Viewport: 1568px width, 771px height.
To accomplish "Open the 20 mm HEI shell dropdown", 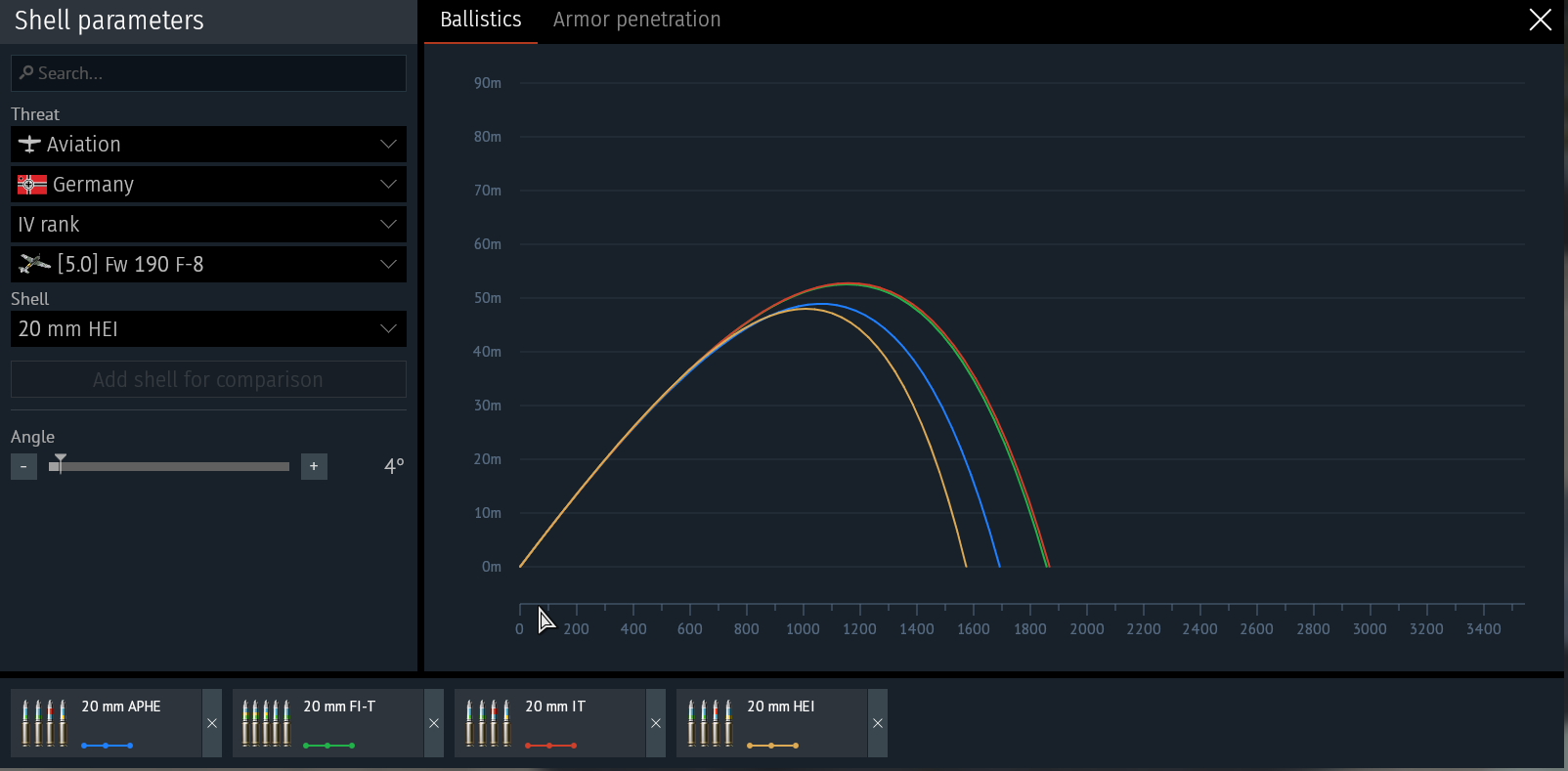I will pos(208,329).
